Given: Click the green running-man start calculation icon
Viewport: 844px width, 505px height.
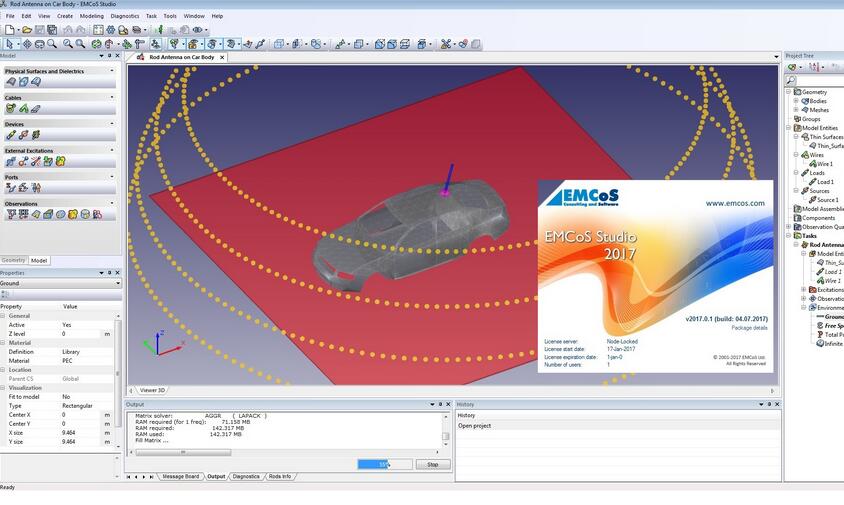Looking at the screenshot, I should click(160, 30).
